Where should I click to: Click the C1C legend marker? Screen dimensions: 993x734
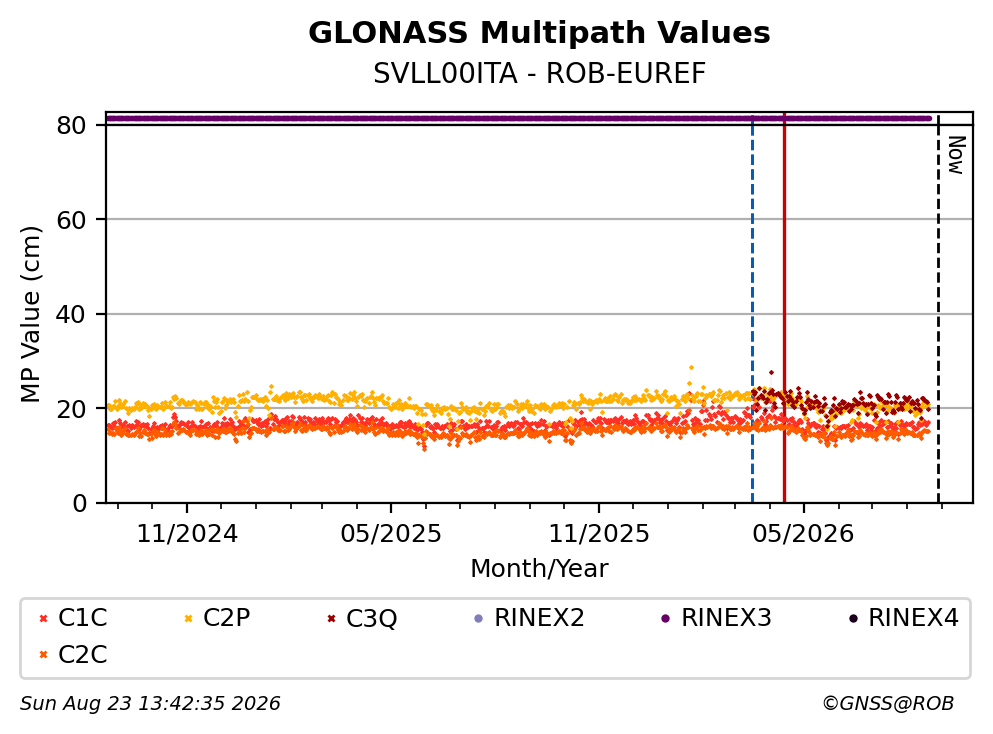coord(44,619)
